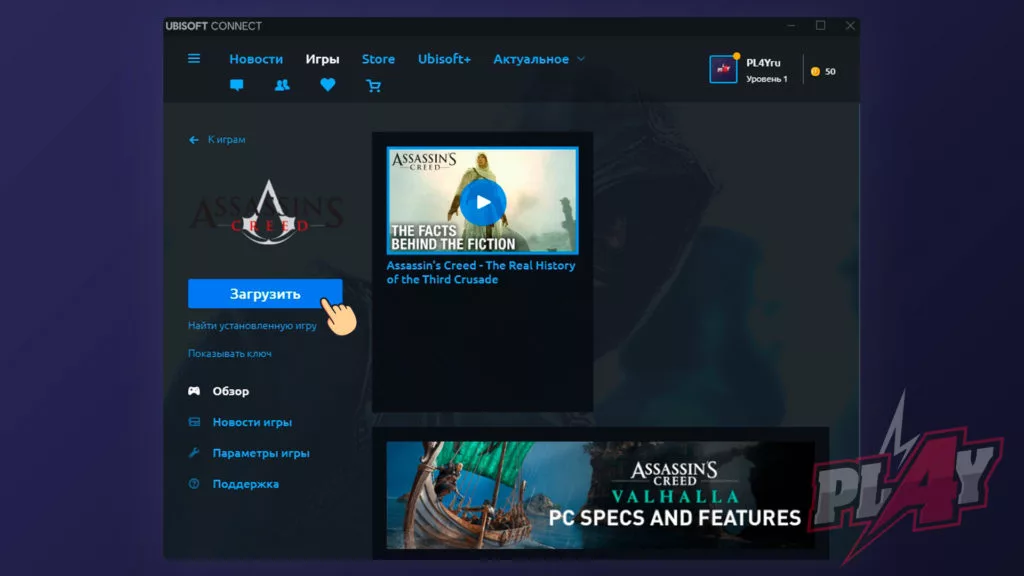Screen dimensions: 1024x576
Task: Open the shopping cart icon
Action: tap(374, 86)
